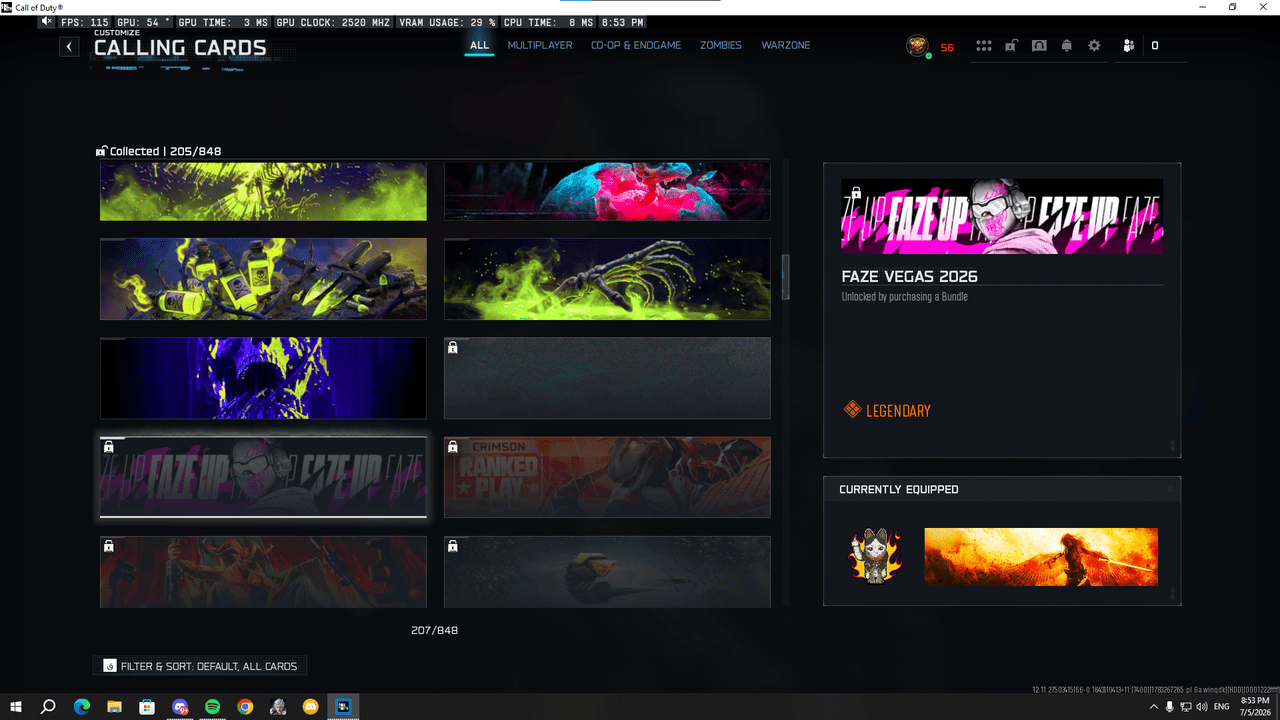The image size is (1280, 720).
Task: Switch to the ALL tab
Action: (480, 45)
